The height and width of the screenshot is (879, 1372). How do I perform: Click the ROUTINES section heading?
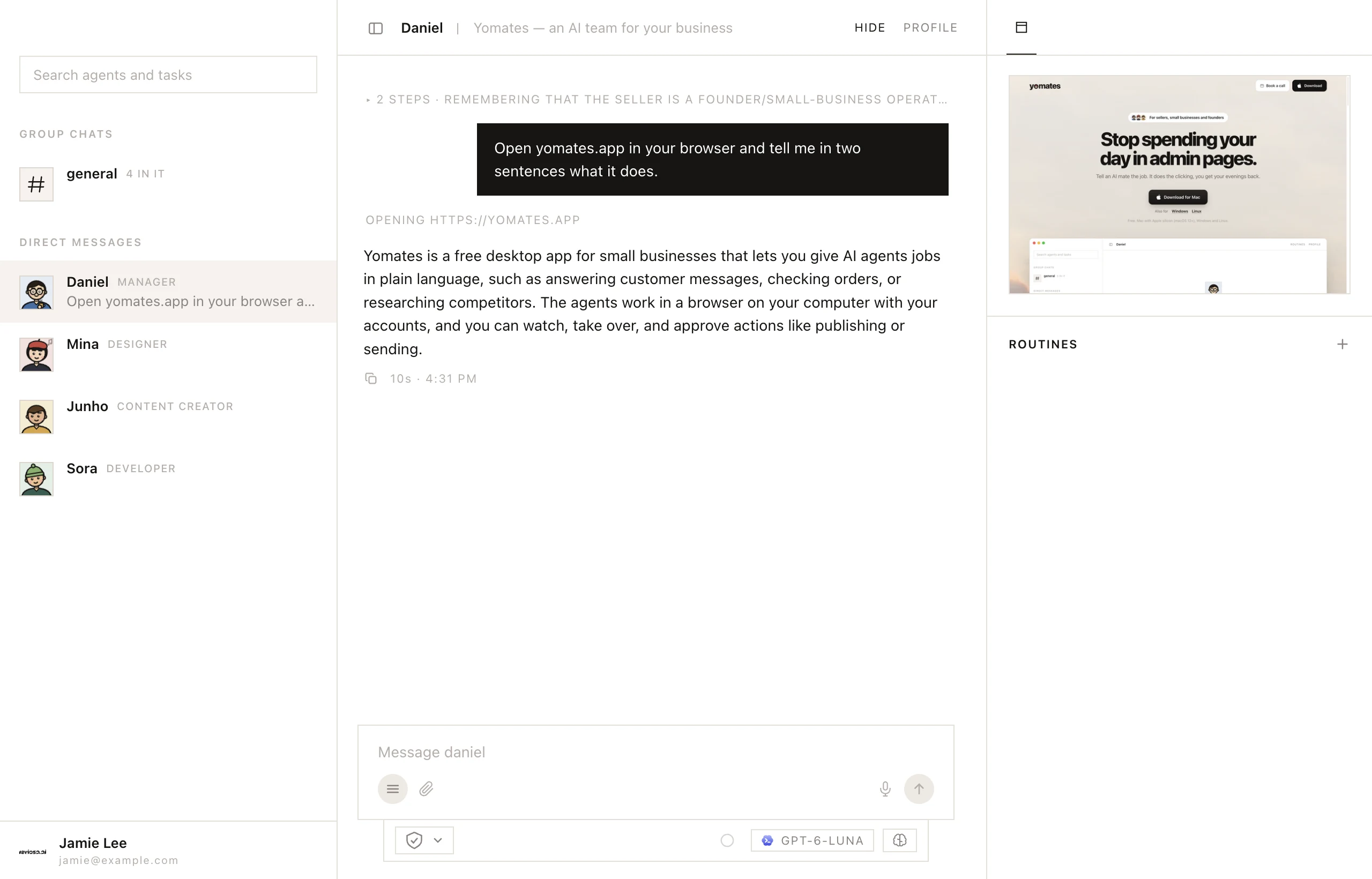pos(1043,344)
